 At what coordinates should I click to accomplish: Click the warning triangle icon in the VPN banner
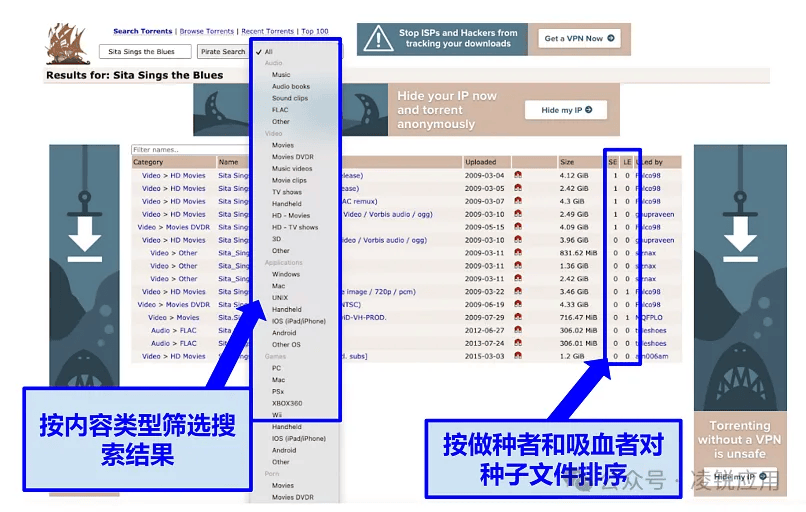tap(378, 39)
